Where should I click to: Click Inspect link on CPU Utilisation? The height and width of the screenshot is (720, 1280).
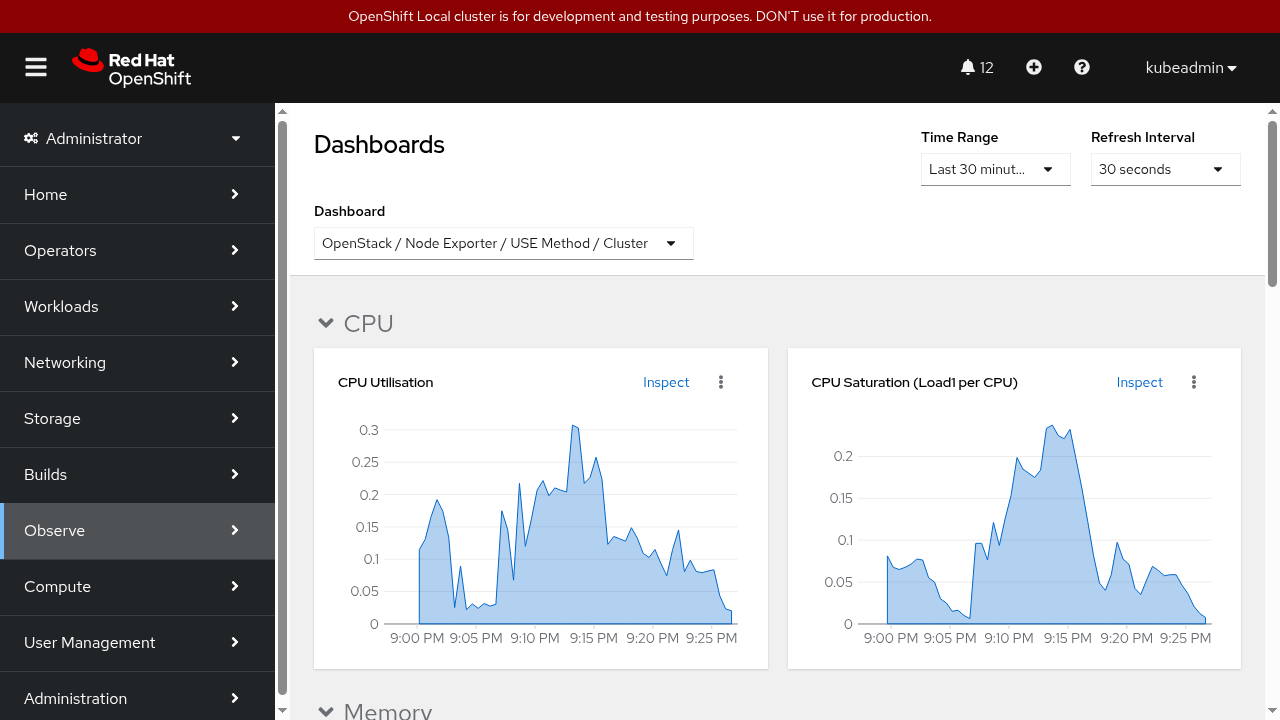(666, 382)
